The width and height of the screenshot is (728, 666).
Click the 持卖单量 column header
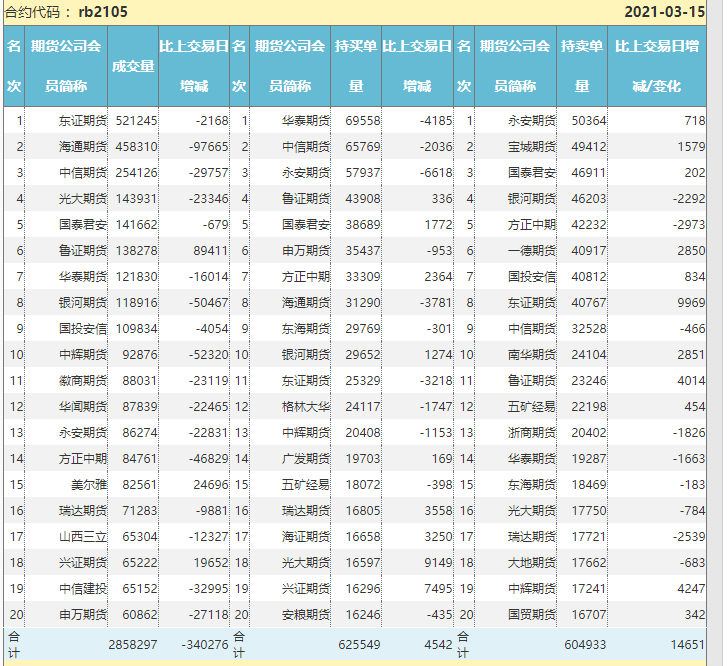coord(581,66)
